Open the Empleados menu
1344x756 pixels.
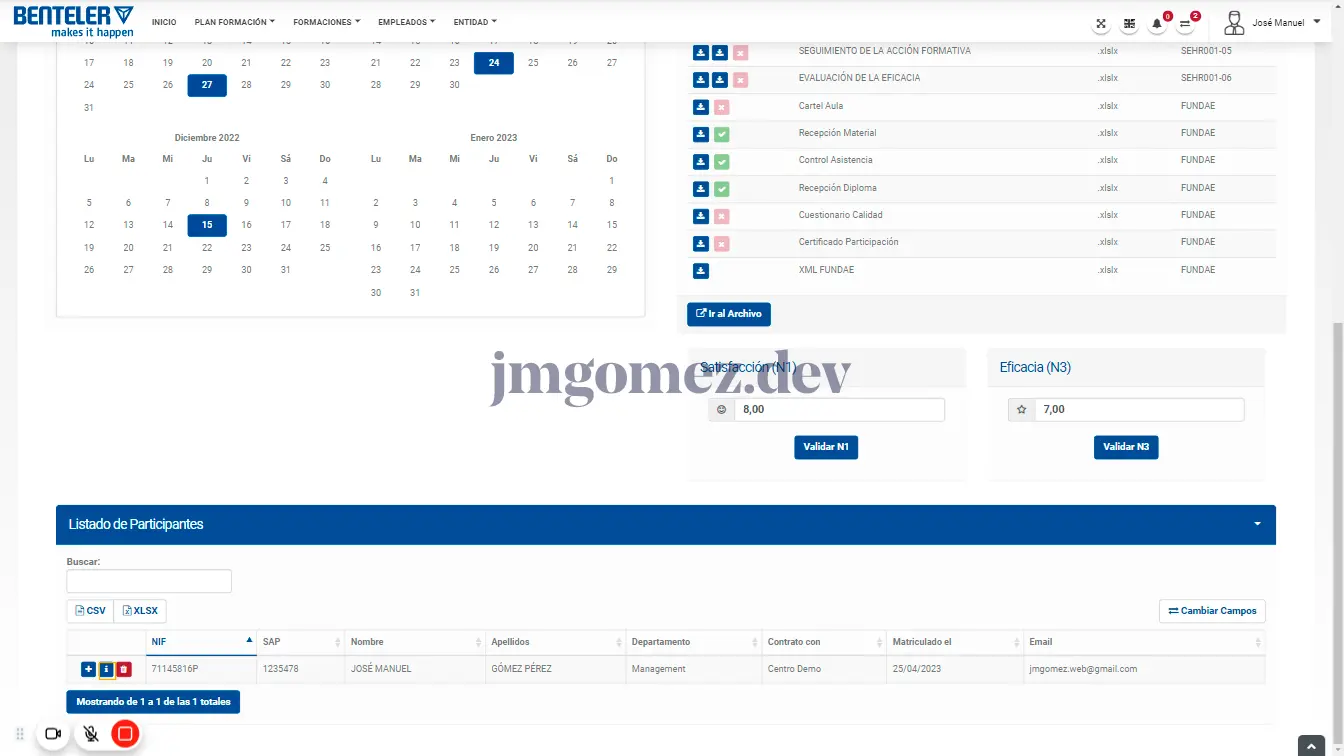406,22
